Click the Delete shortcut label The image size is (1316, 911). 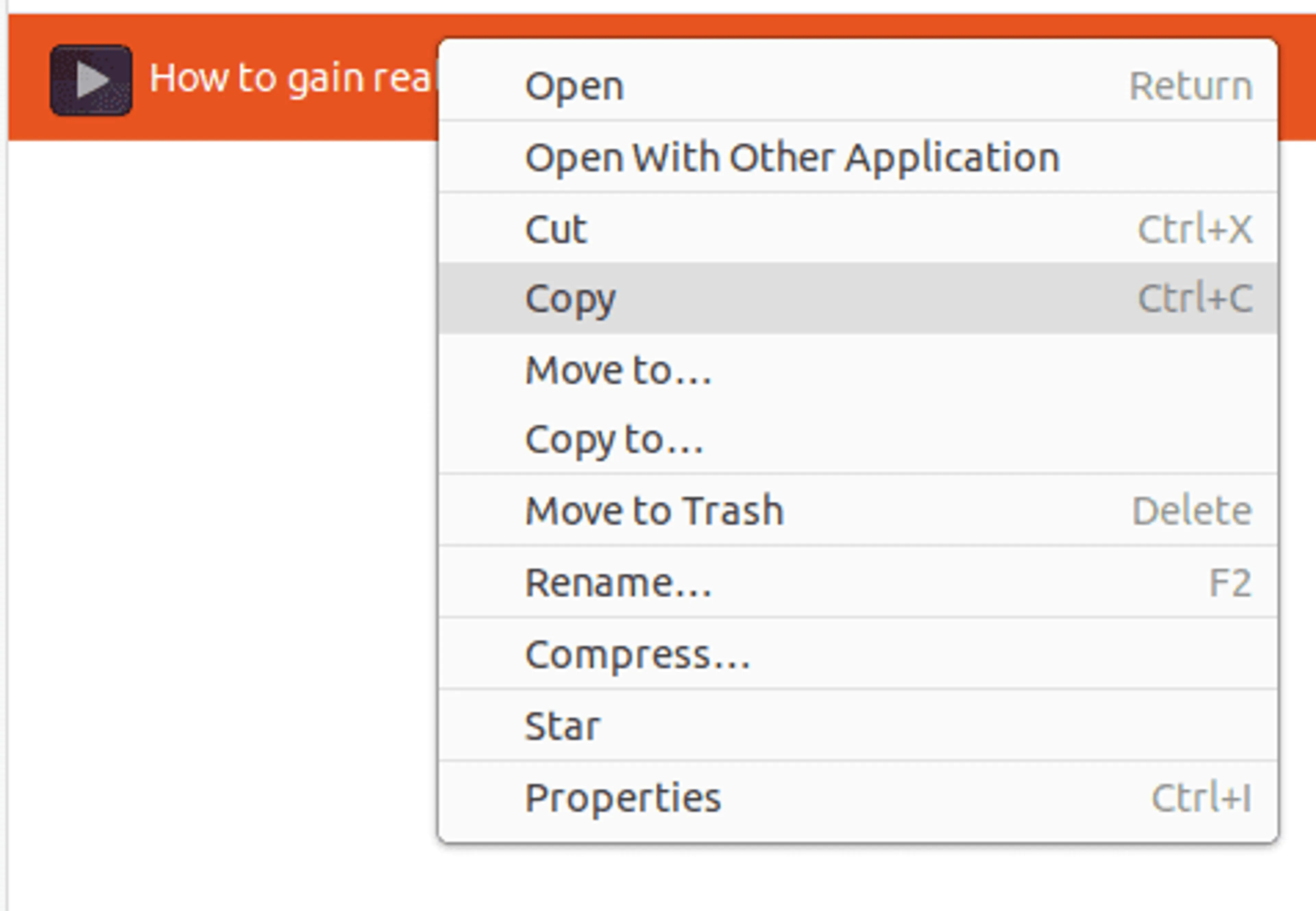pos(1192,510)
